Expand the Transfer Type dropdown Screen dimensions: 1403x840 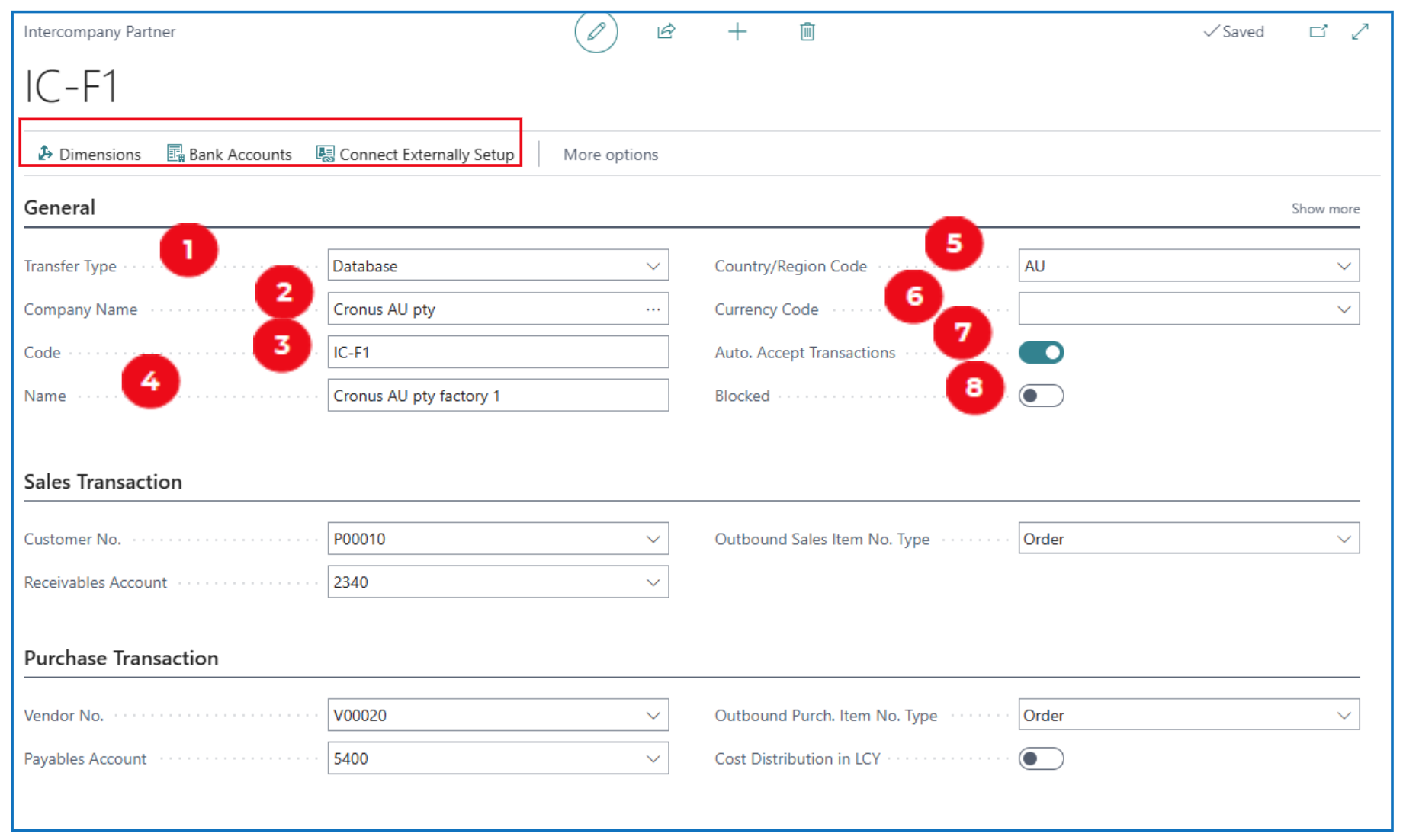pyautogui.click(x=653, y=266)
